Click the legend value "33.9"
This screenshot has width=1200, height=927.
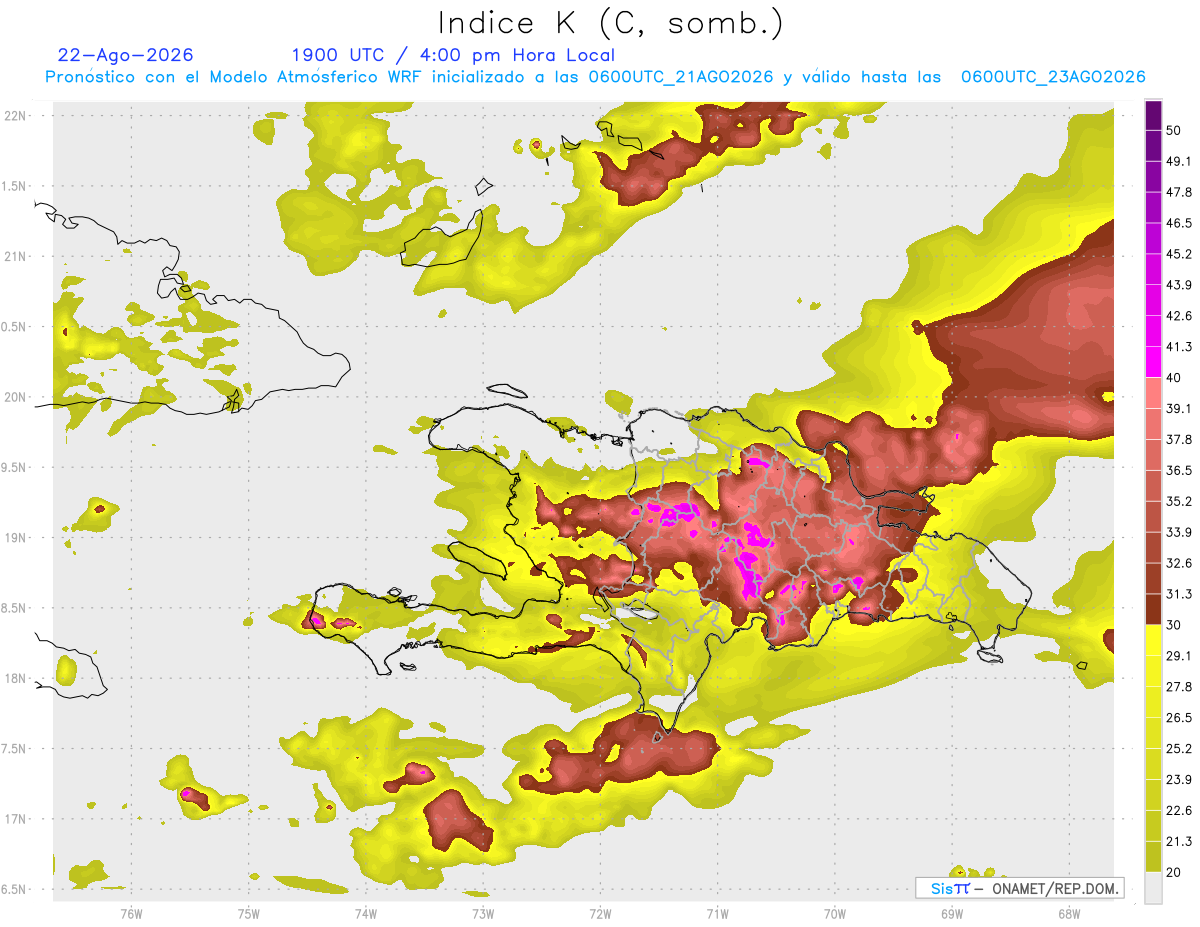tap(1179, 532)
